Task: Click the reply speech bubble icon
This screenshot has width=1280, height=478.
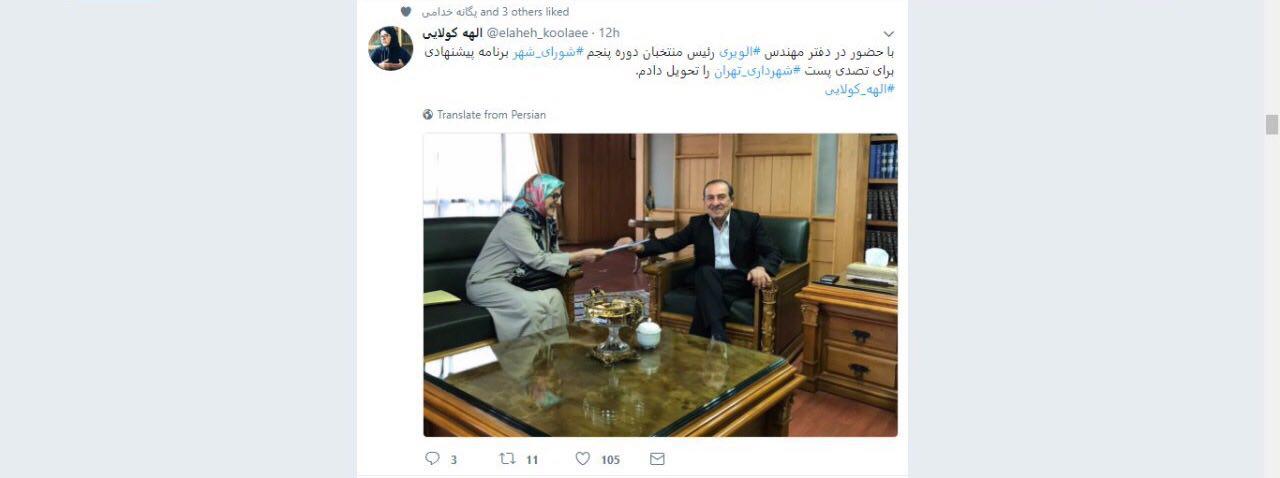Action: [x=432, y=458]
